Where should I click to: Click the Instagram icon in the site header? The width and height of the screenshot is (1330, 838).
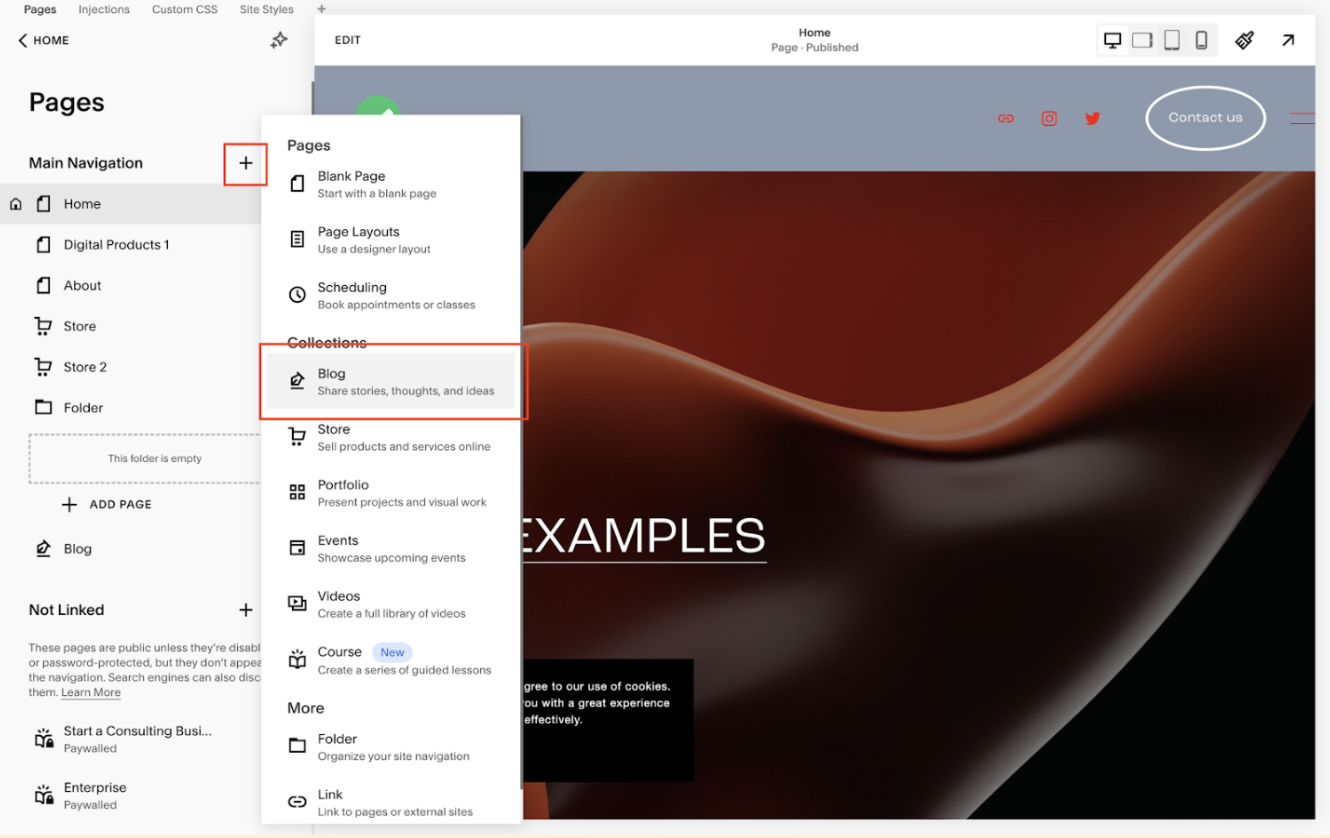1048,118
